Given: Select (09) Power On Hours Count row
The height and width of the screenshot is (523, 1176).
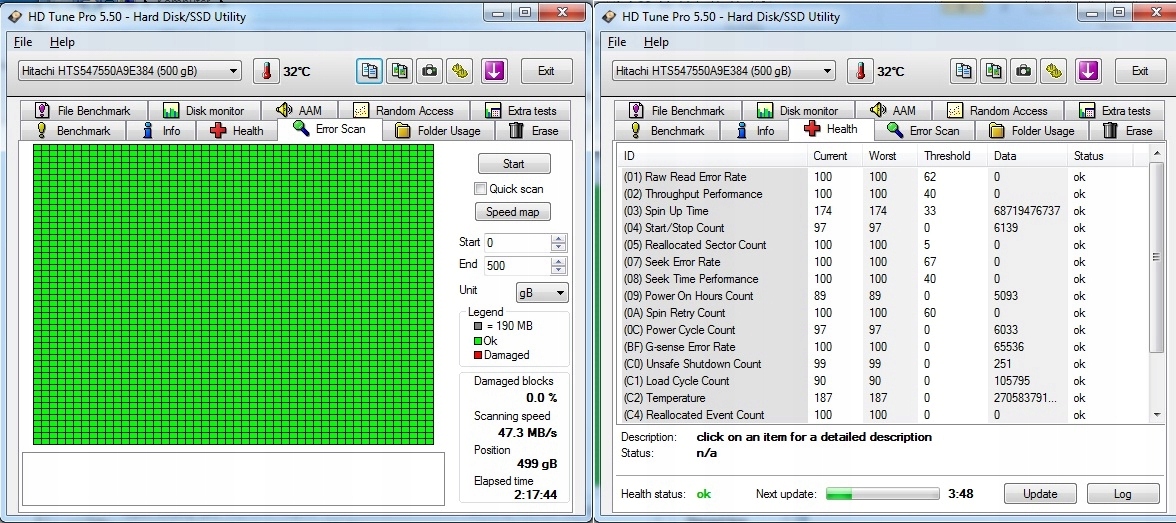Looking at the screenshot, I should click(883, 296).
